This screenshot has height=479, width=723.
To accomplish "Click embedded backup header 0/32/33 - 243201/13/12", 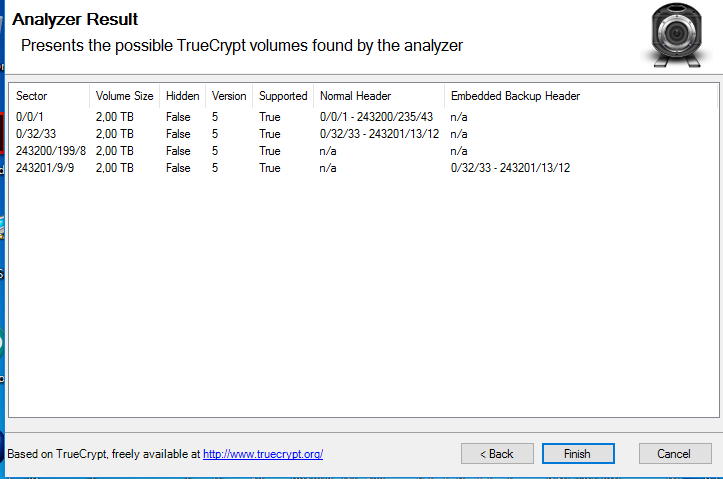I will pos(510,168).
